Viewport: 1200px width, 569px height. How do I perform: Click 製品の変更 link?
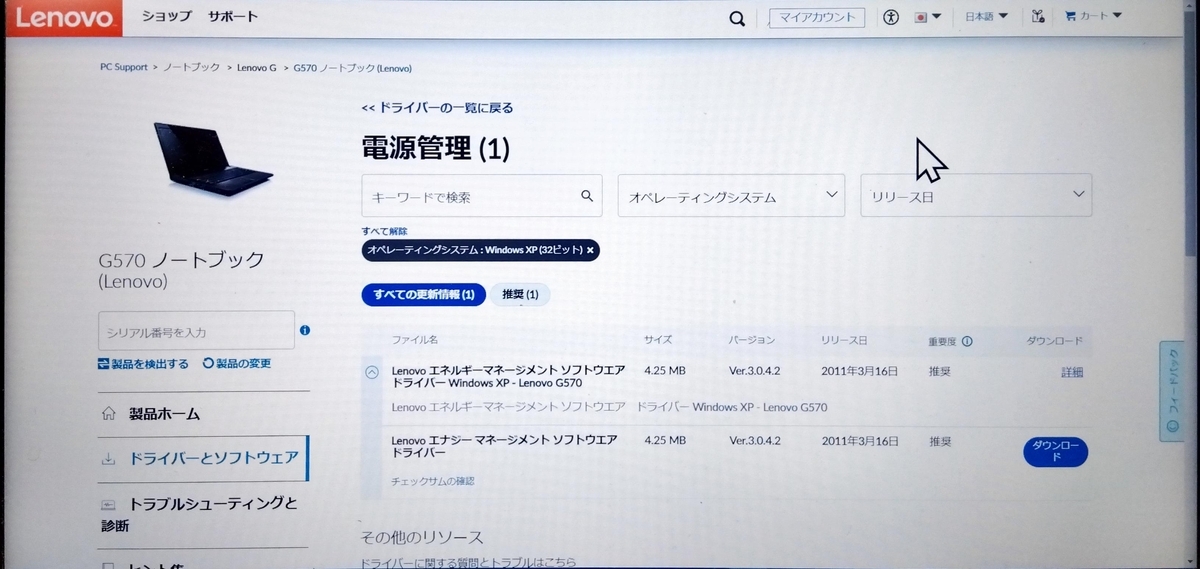coord(236,364)
